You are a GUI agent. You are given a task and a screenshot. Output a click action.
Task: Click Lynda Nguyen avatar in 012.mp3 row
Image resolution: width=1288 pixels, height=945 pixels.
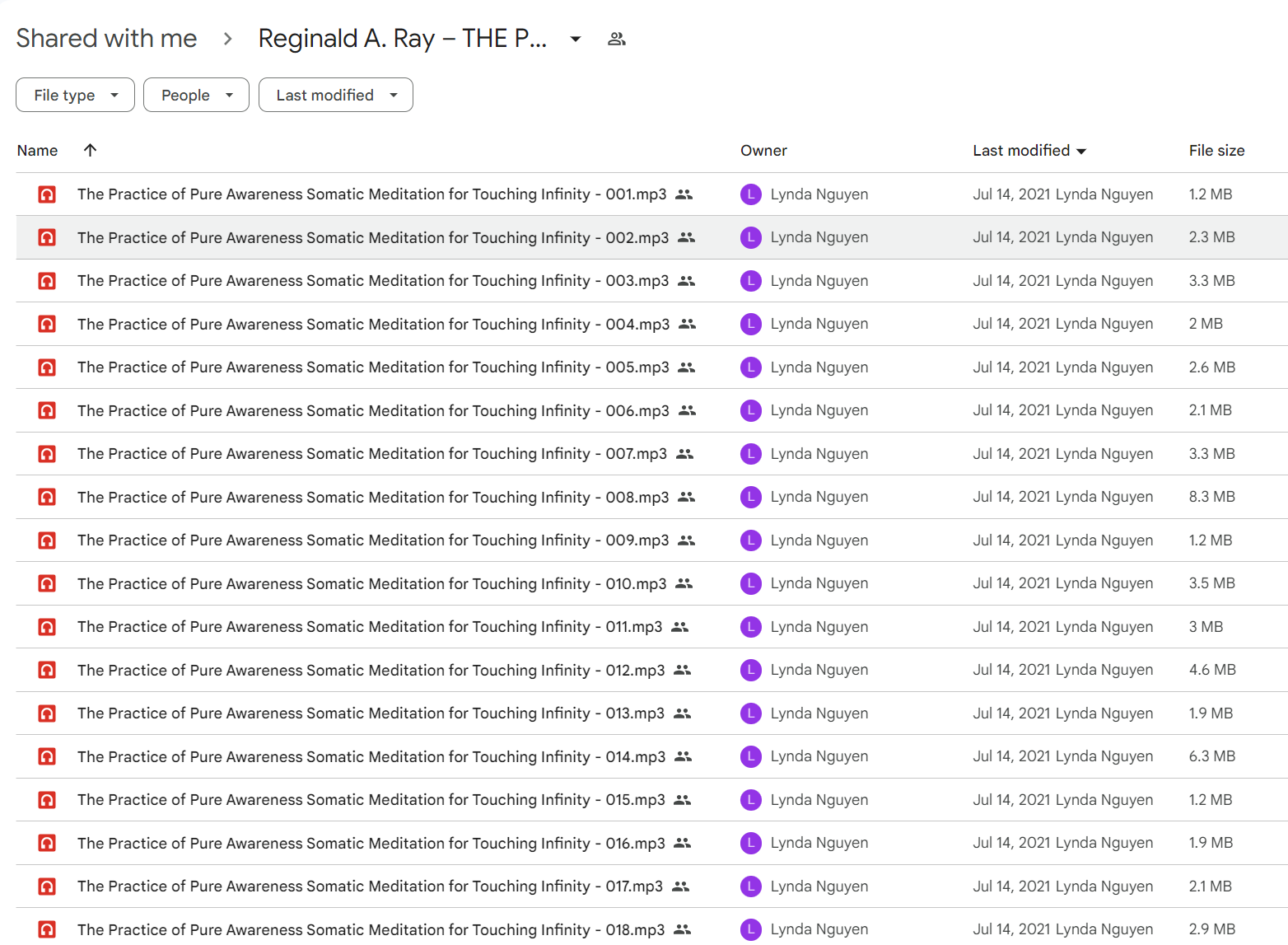[751, 670]
